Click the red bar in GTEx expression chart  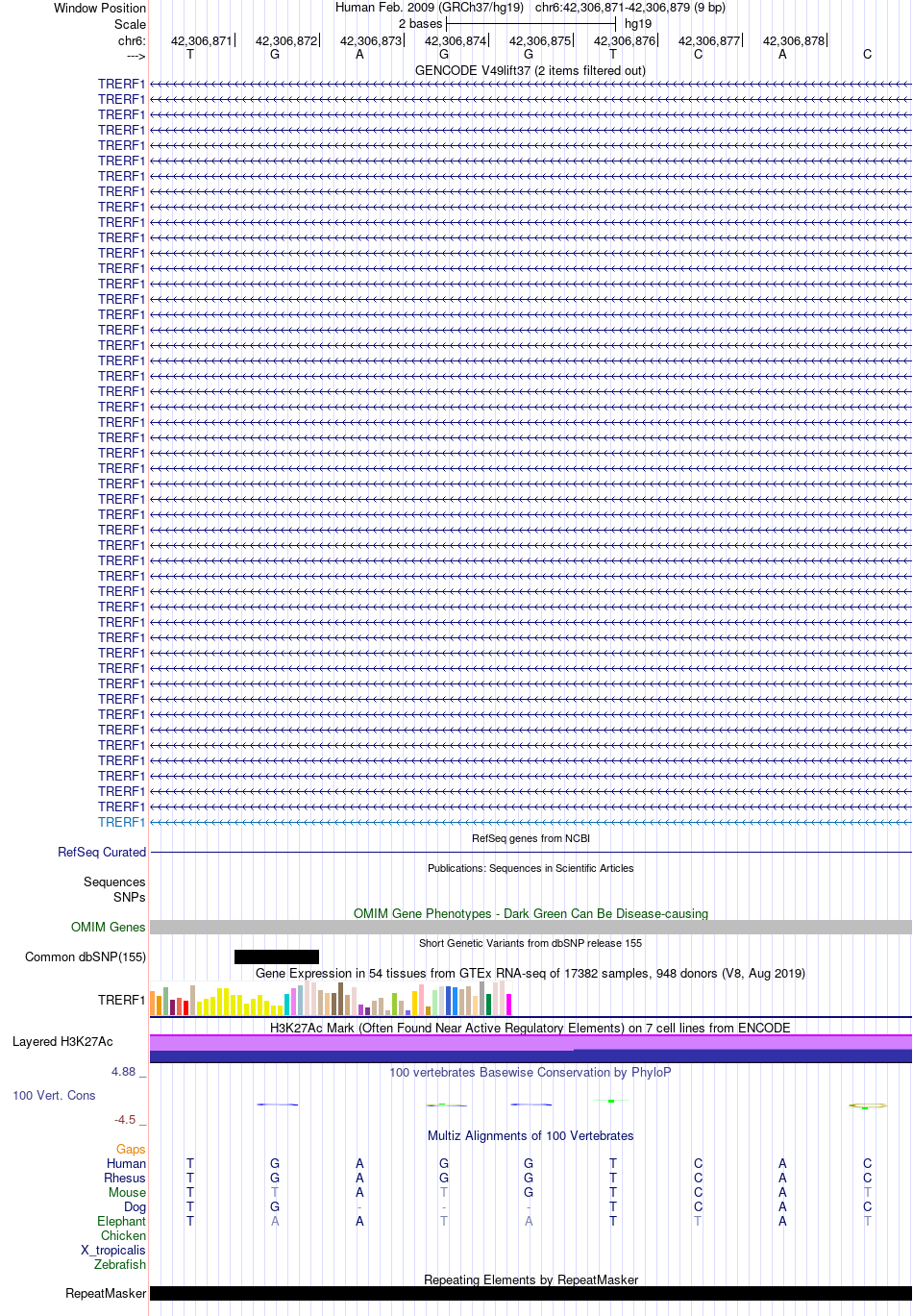(x=186, y=1007)
